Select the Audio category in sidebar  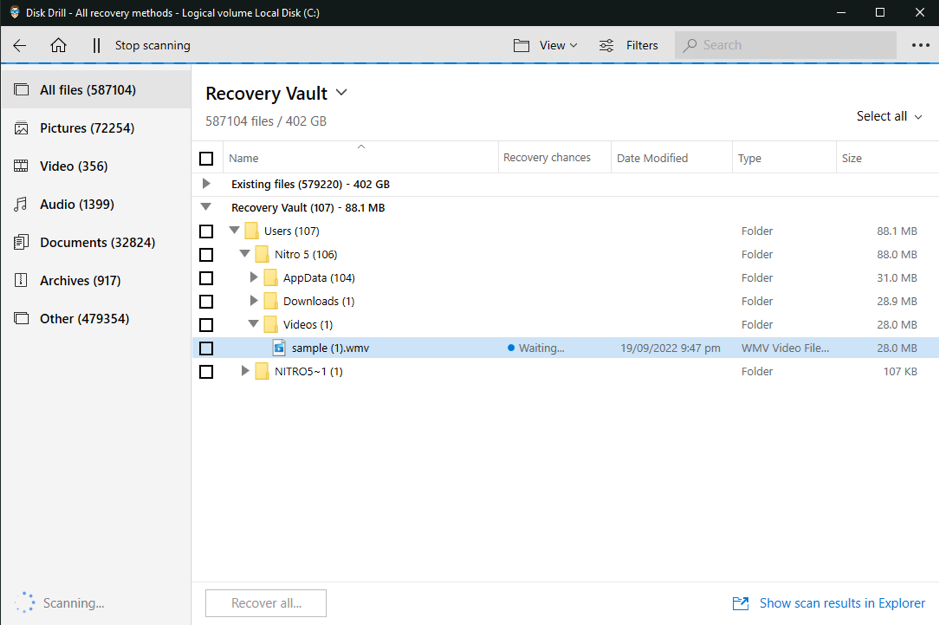click(x=76, y=204)
